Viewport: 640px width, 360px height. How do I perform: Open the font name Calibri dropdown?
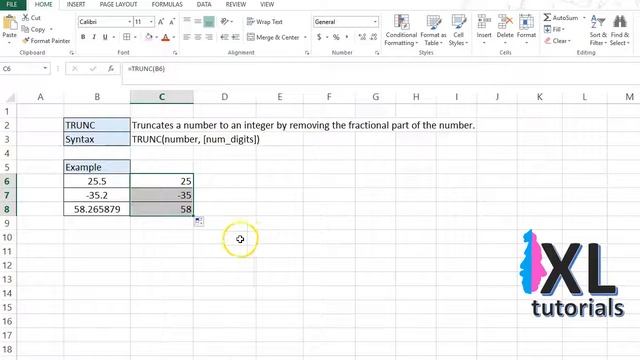coord(129,22)
